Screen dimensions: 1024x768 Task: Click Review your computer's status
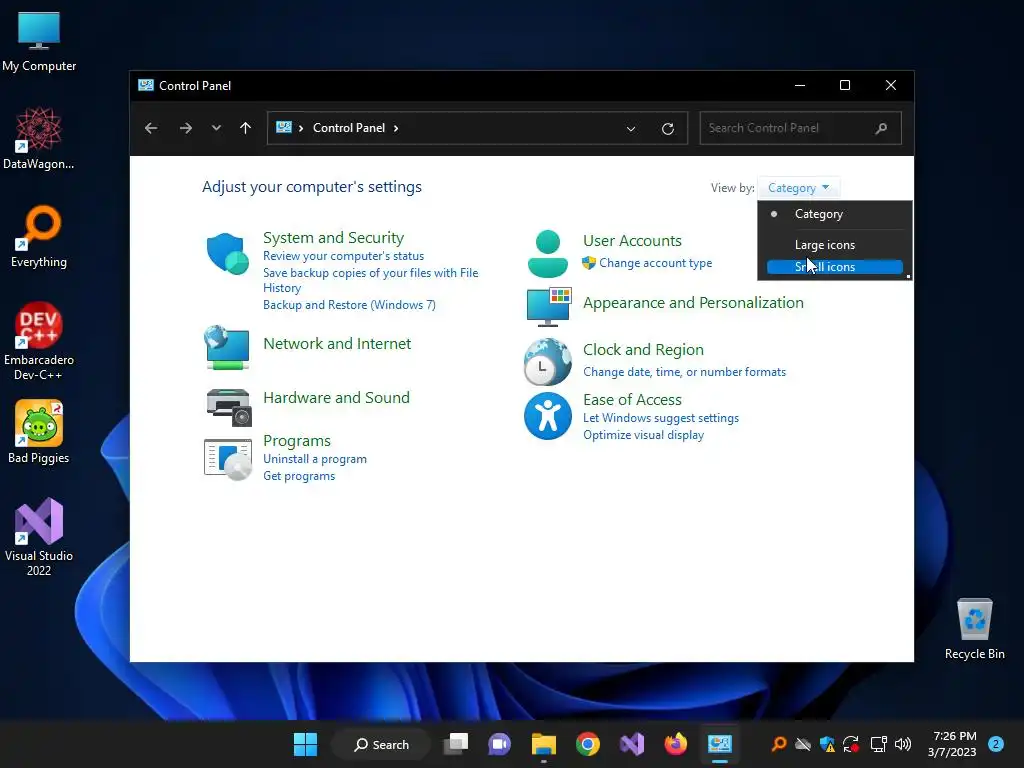click(344, 256)
